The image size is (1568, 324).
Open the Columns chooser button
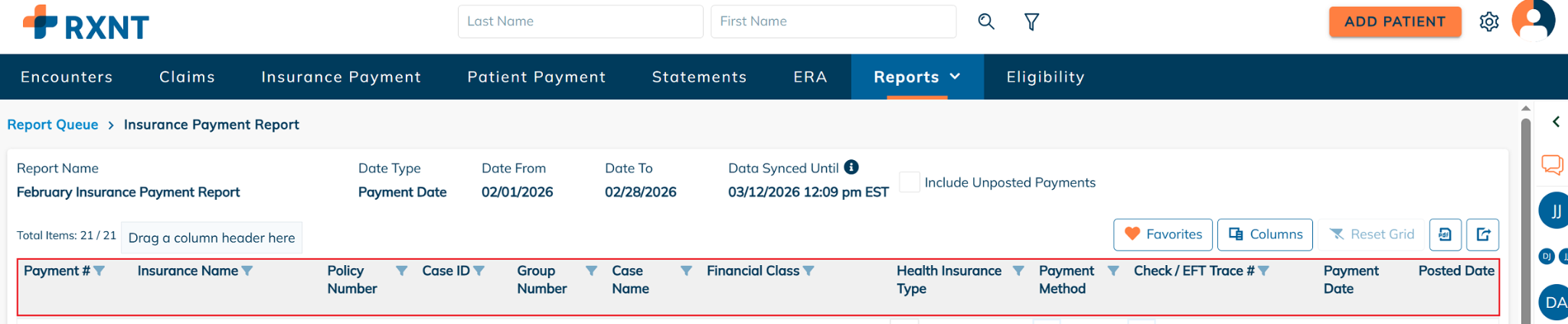1265,234
